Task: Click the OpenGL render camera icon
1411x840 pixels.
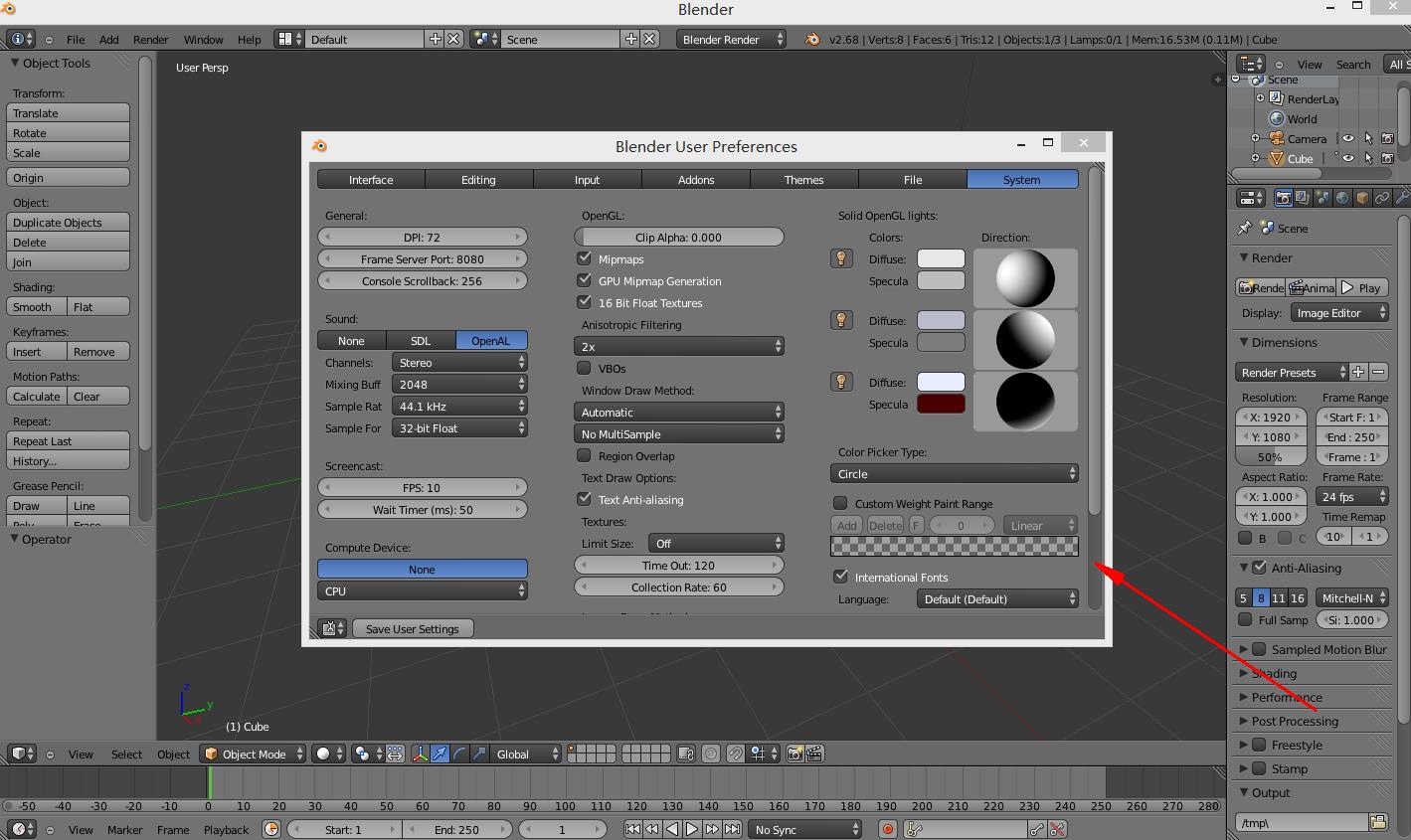Action: [x=794, y=754]
